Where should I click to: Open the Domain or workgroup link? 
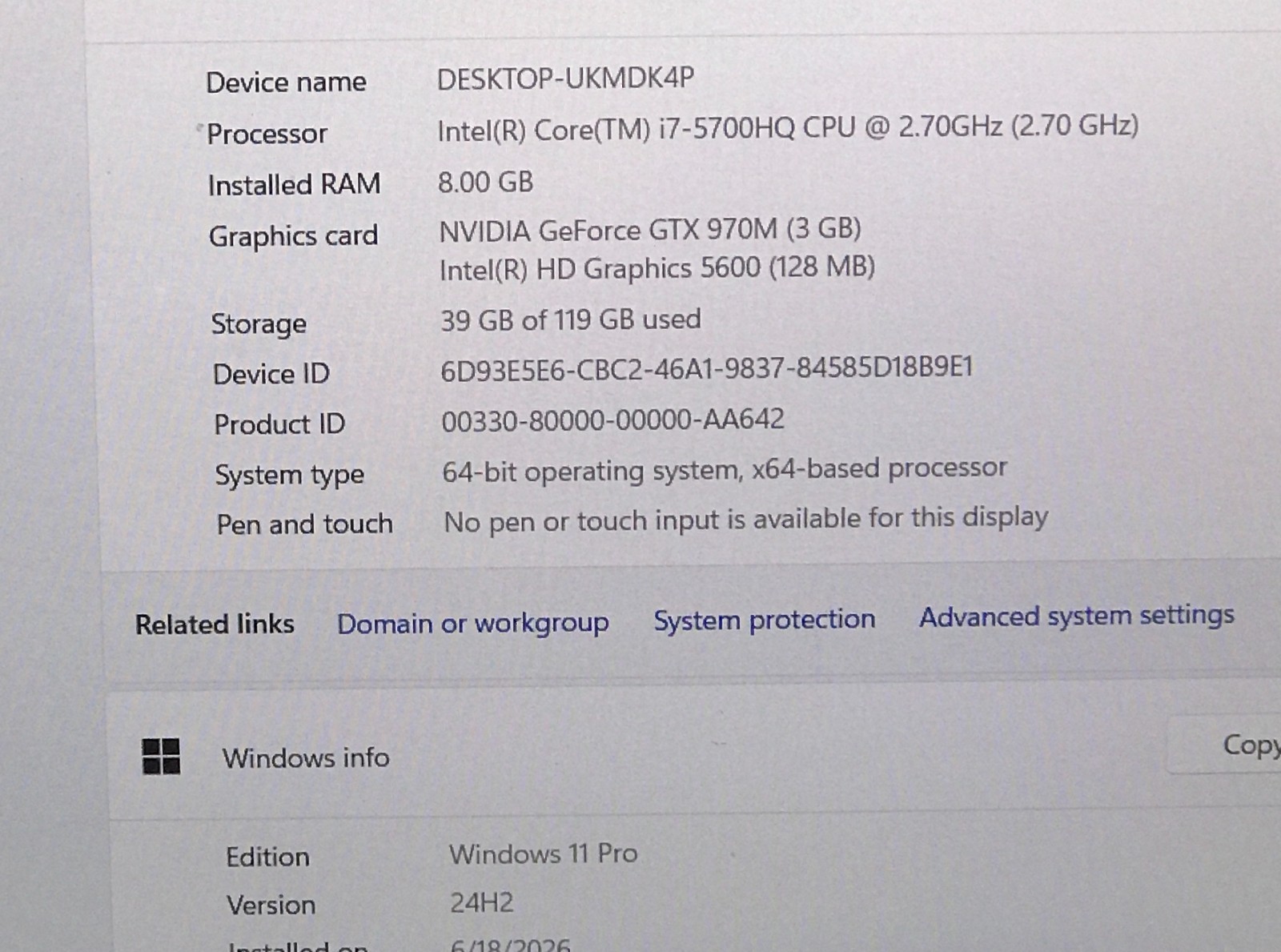point(472,624)
